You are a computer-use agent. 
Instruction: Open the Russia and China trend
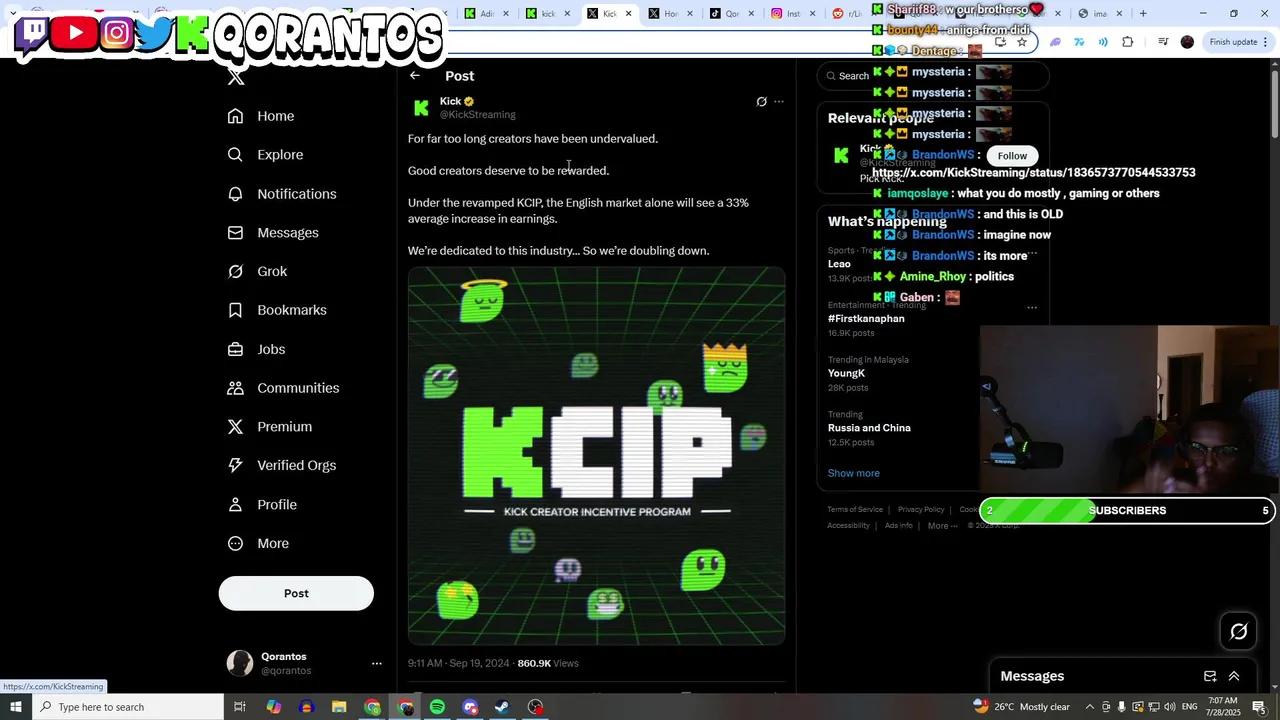(869, 428)
